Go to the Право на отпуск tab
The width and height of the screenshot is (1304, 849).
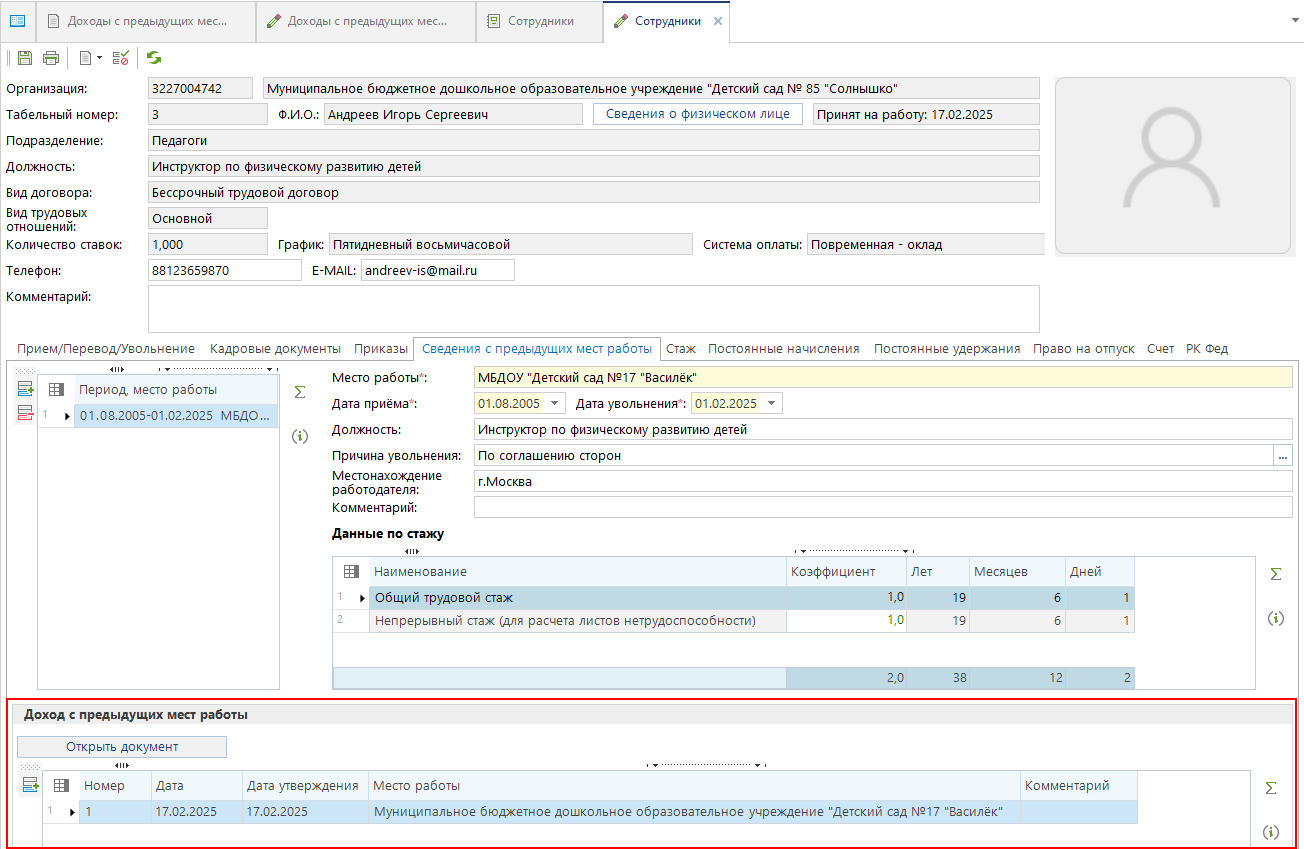click(1083, 349)
